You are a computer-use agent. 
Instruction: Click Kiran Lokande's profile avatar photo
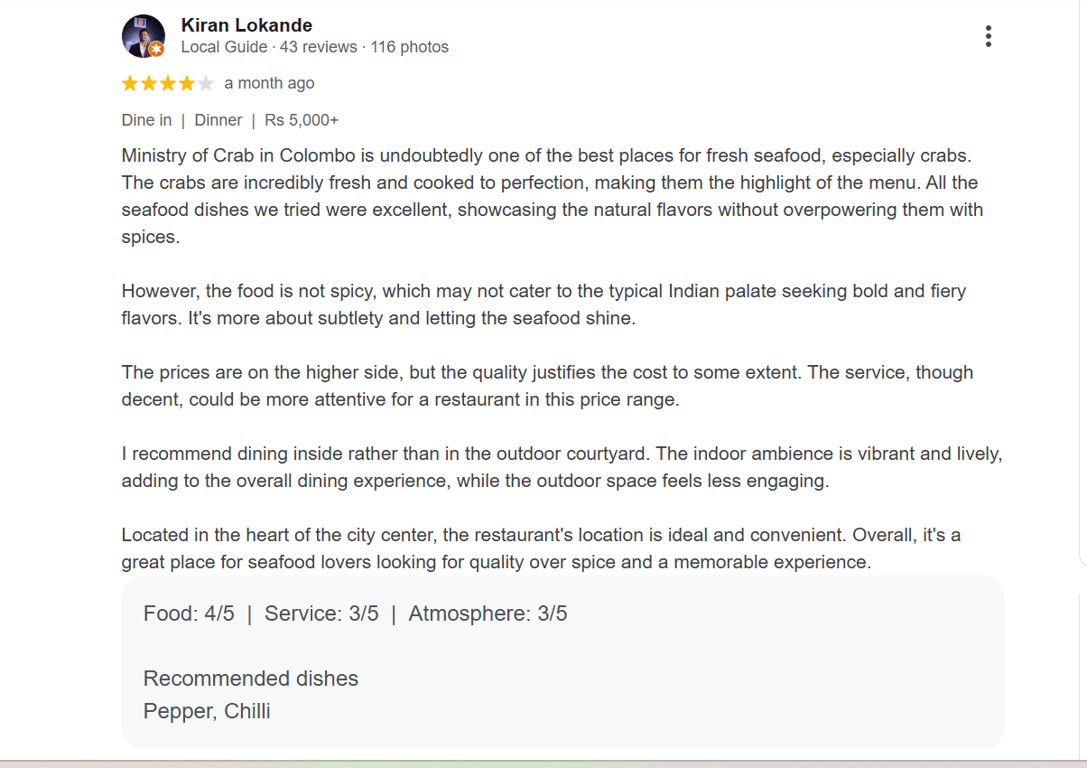[x=142, y=35]
